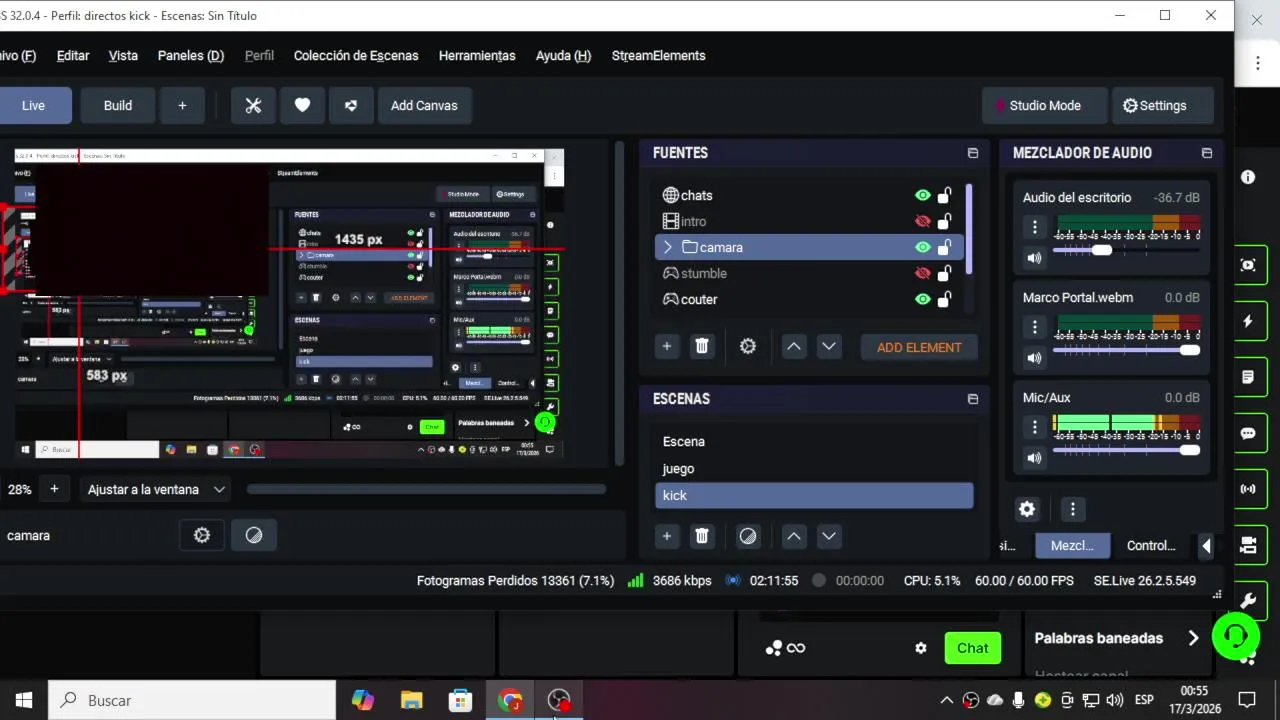The width and height of the screenshot is (1280, 720).
Task: Open the Herramientas menu
Action: pos(477,56)
